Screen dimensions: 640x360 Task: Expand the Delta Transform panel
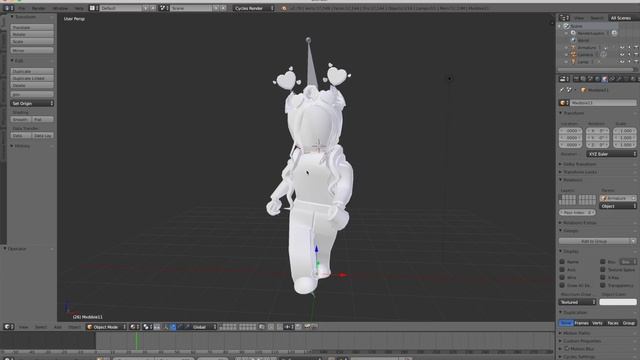pyautogui.click(x=579, y=164)
